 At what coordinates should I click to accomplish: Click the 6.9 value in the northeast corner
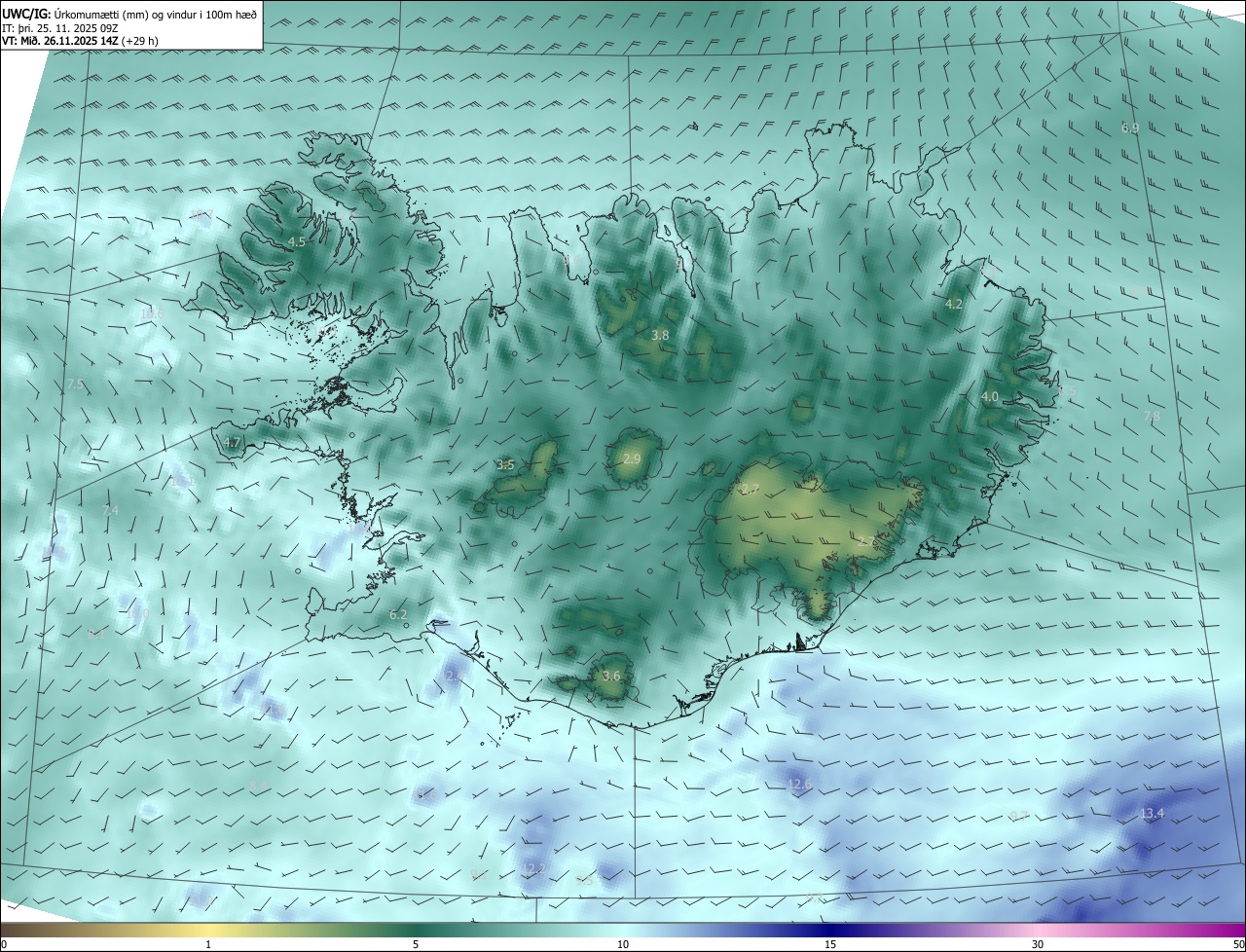tap(1130, 128)
